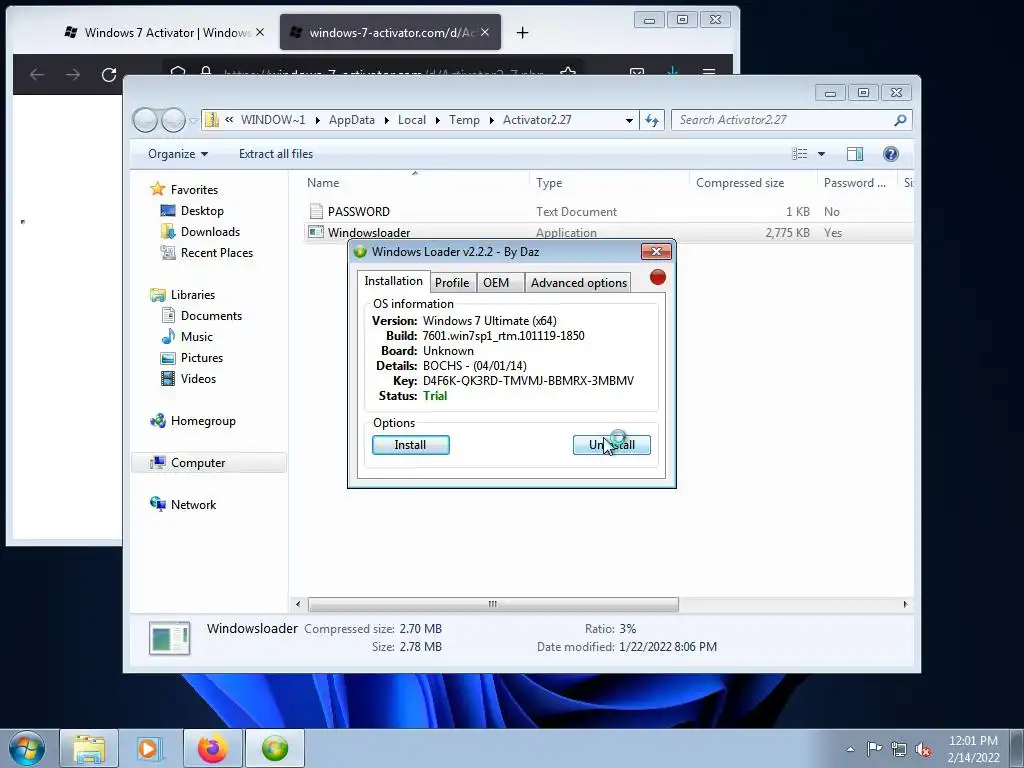Viewport: 1024px width, 768px height.
Task: Click the Local breadcrumb segment
Action: tap(411, 120)
